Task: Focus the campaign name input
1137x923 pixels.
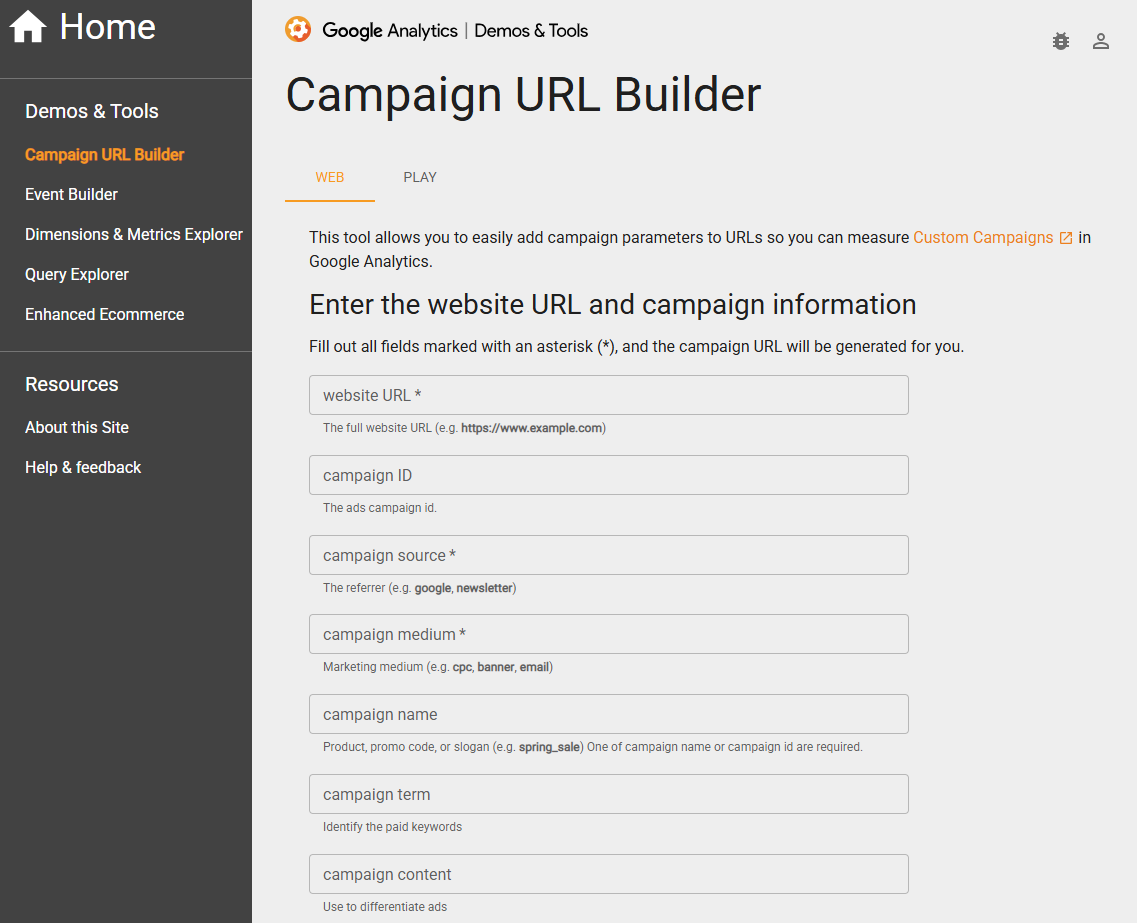Action: pos(608,714)
